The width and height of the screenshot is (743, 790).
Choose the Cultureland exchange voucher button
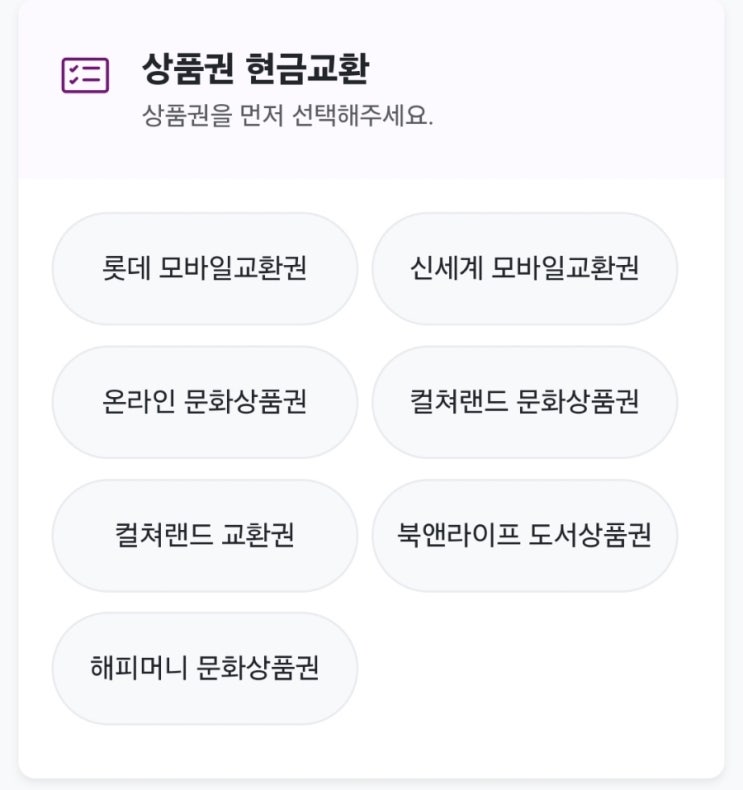click(204, 535)
